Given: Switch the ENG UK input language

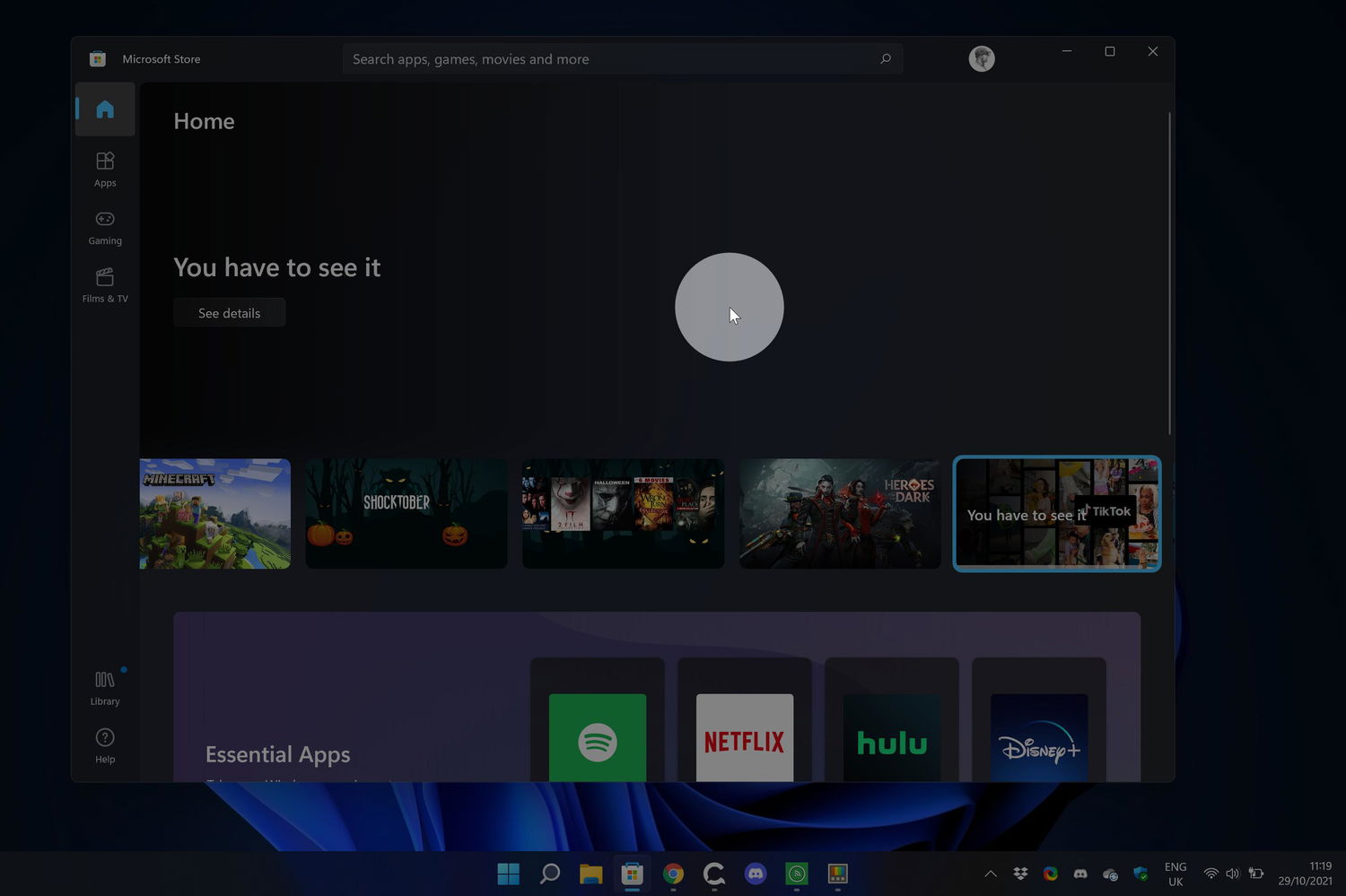Looking at the screenshot, I should [x=1176, y=874].
